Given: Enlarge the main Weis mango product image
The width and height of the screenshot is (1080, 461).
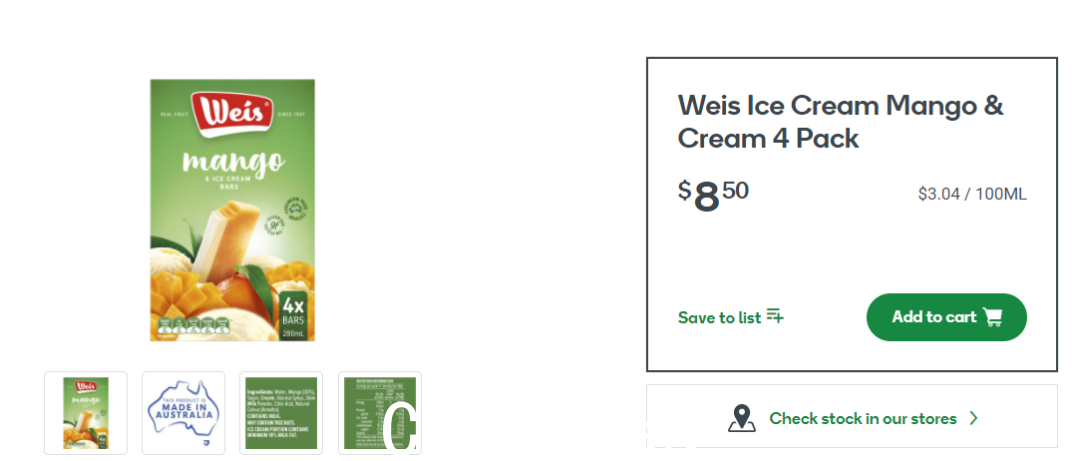Looking at the screenshot, I should (x=233, y=210).
